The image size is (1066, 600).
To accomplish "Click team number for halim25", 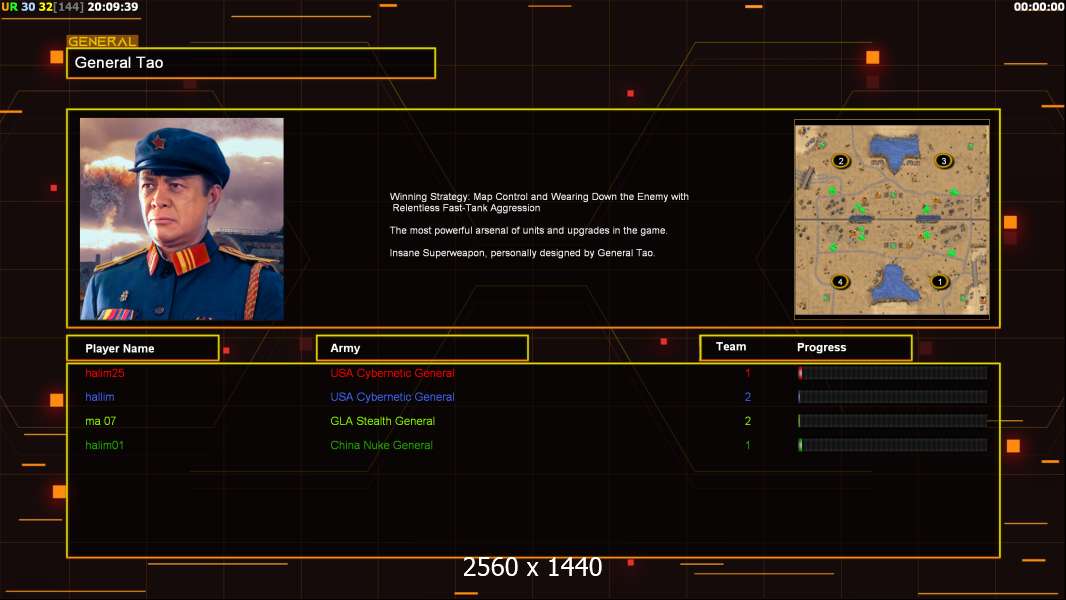I will [748, 373].
